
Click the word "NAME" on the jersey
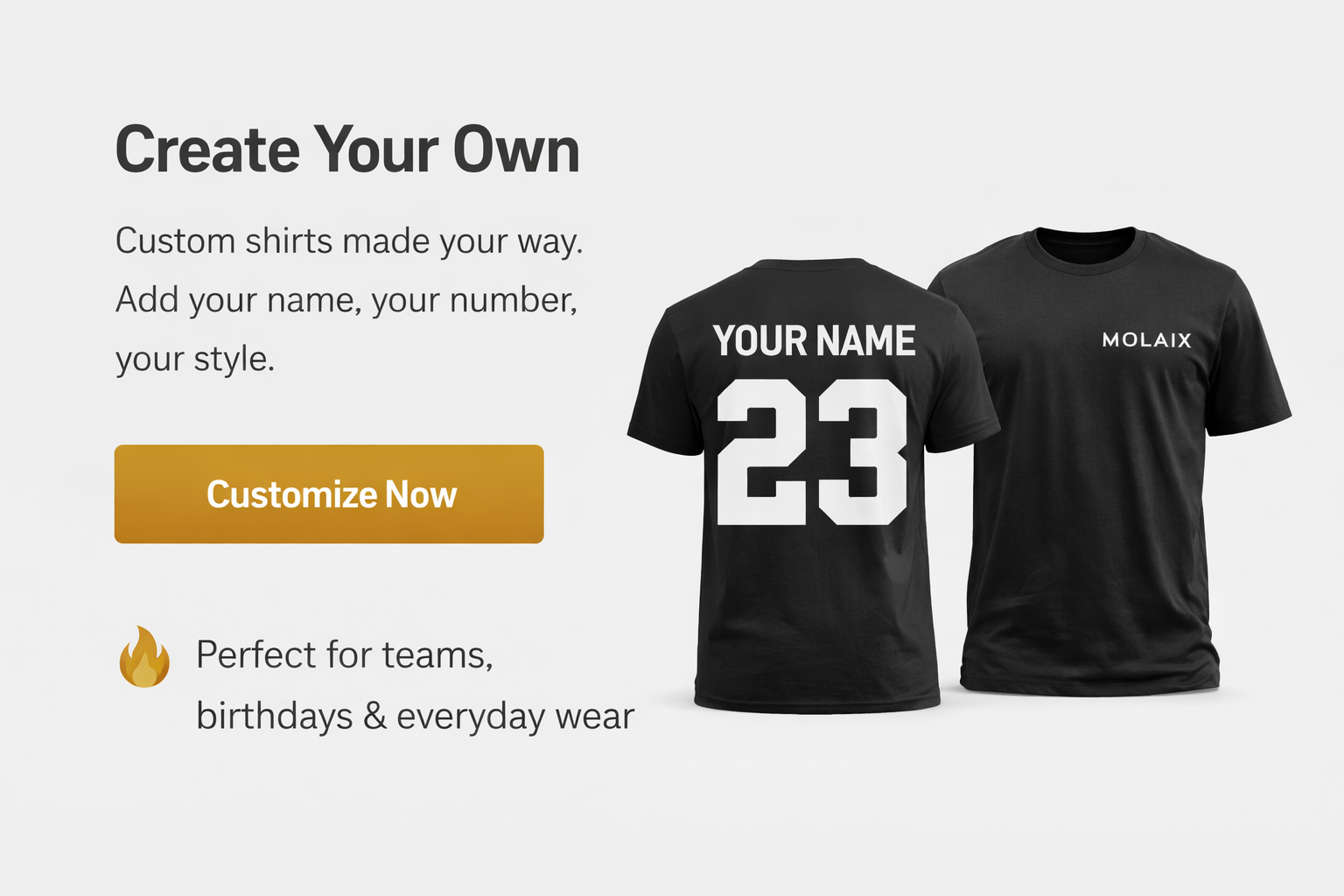point(866,341)
